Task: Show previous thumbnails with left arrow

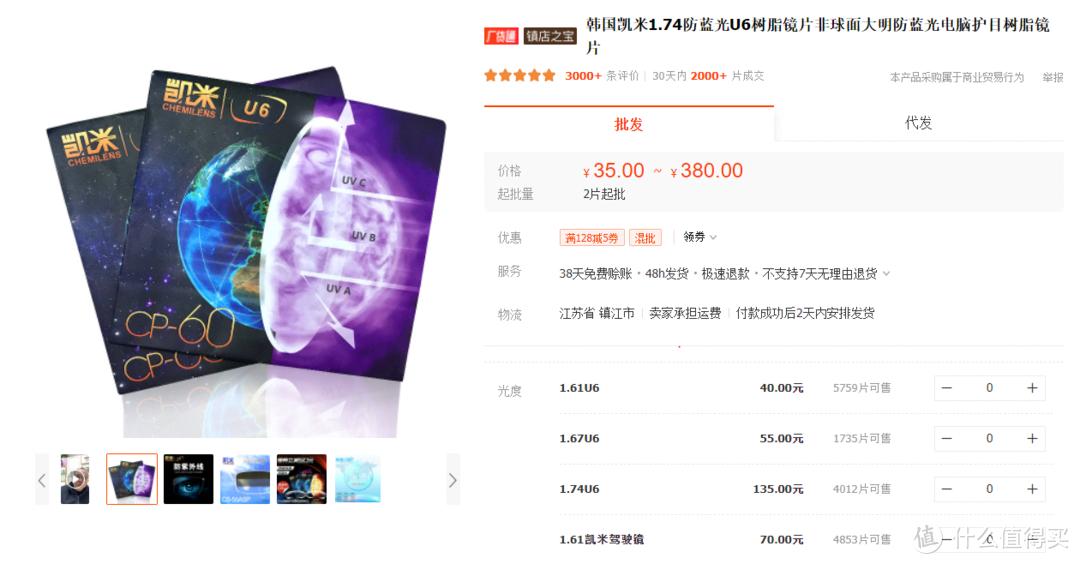Action: pyautogui.click(x=42, y=480)
